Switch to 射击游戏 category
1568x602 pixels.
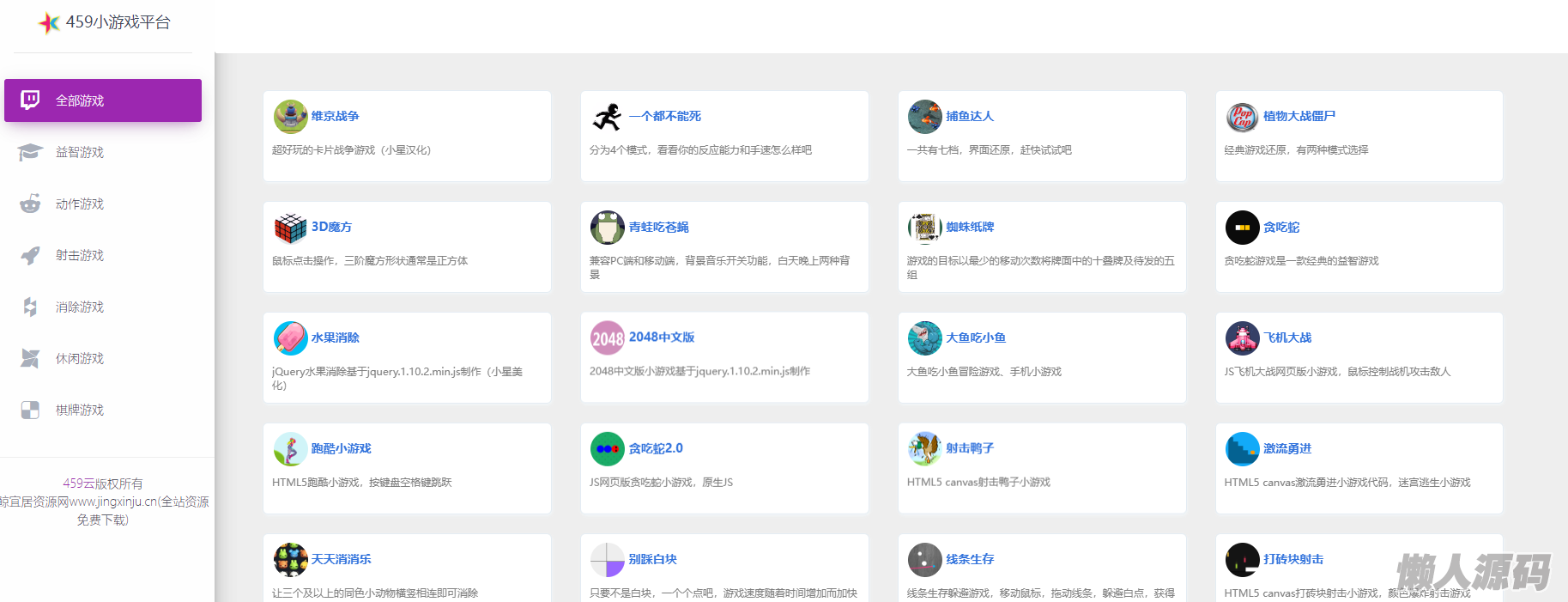(79, 255)
